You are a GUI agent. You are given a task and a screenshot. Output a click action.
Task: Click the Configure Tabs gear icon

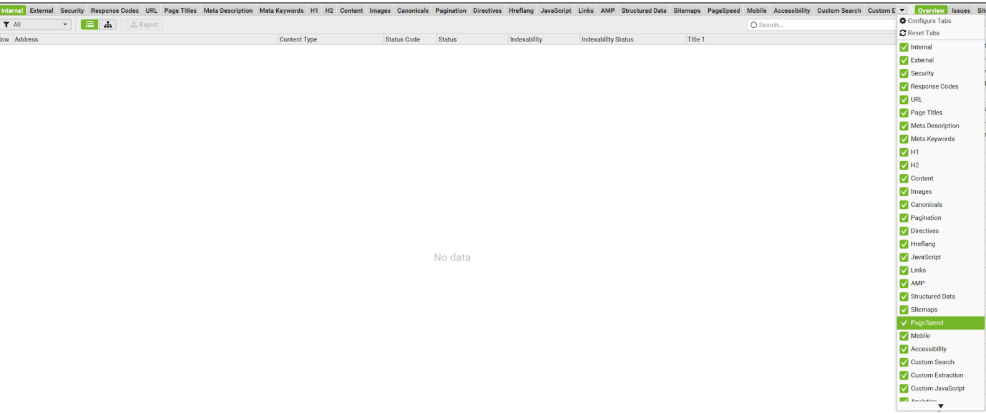904,21
